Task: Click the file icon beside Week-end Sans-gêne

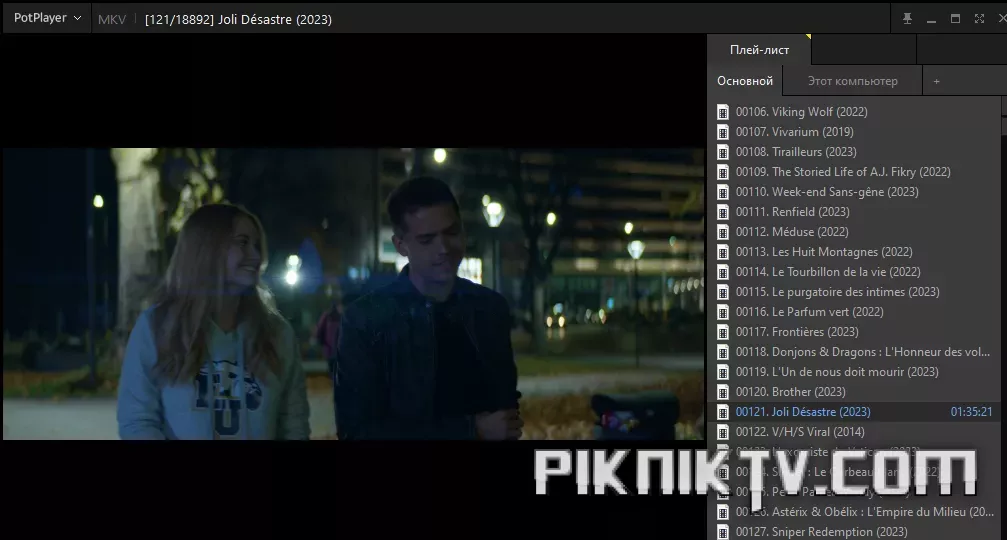Action: [x=722, y=191]
